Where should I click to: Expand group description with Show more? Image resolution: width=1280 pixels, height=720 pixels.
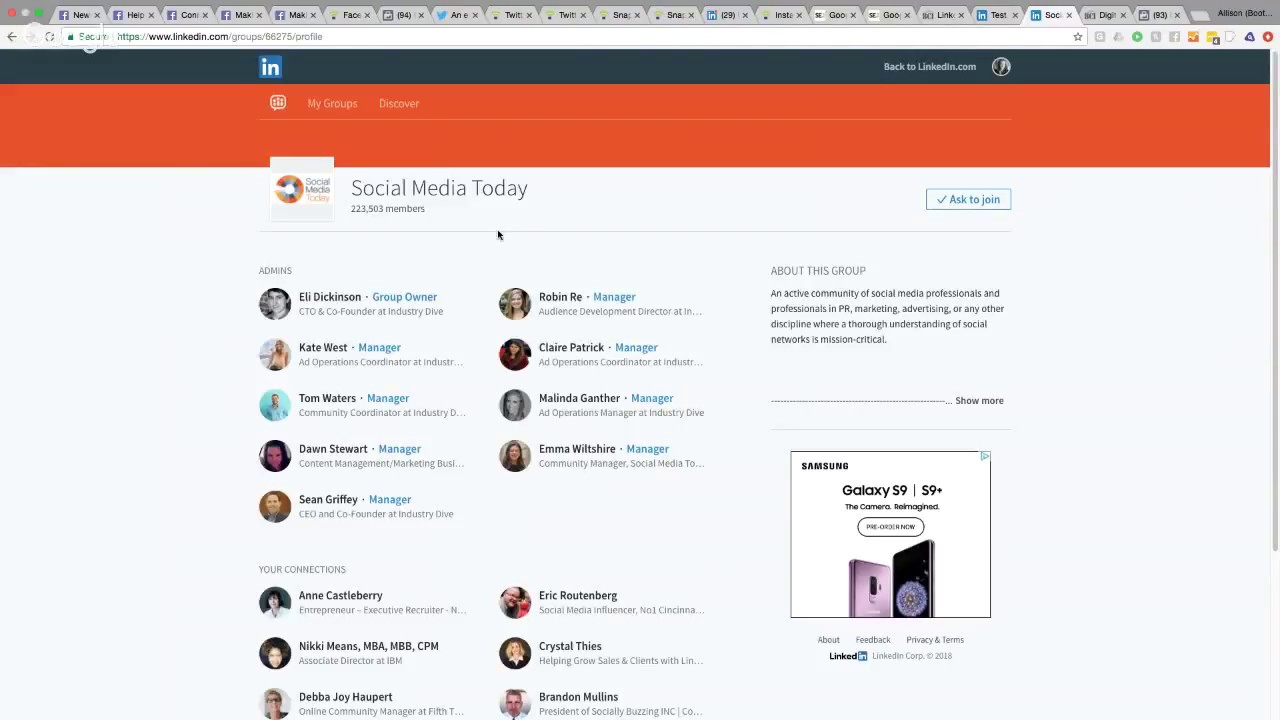pyautogui.click(x=979, y=401)
